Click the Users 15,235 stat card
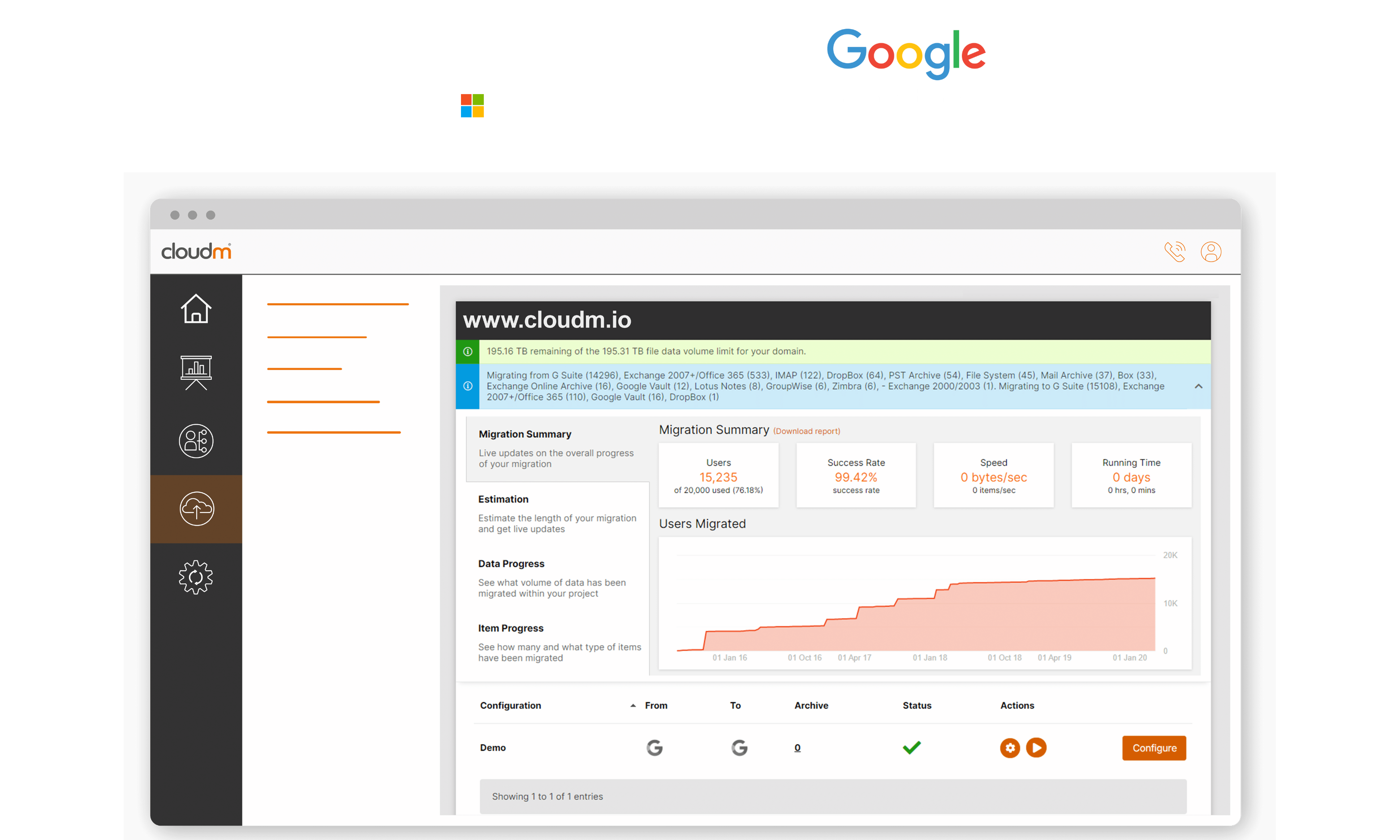1400x840 pixels. click(x=718, y=475)
